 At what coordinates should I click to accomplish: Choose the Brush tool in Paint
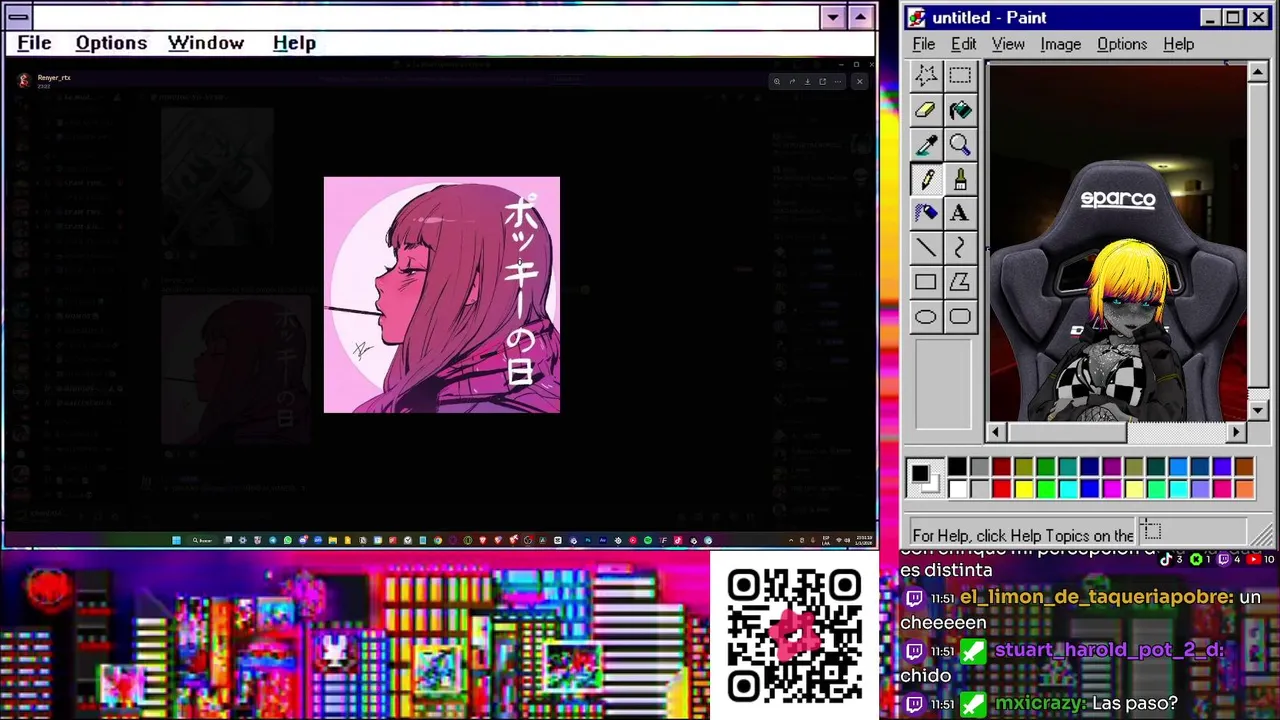[960, 179]
